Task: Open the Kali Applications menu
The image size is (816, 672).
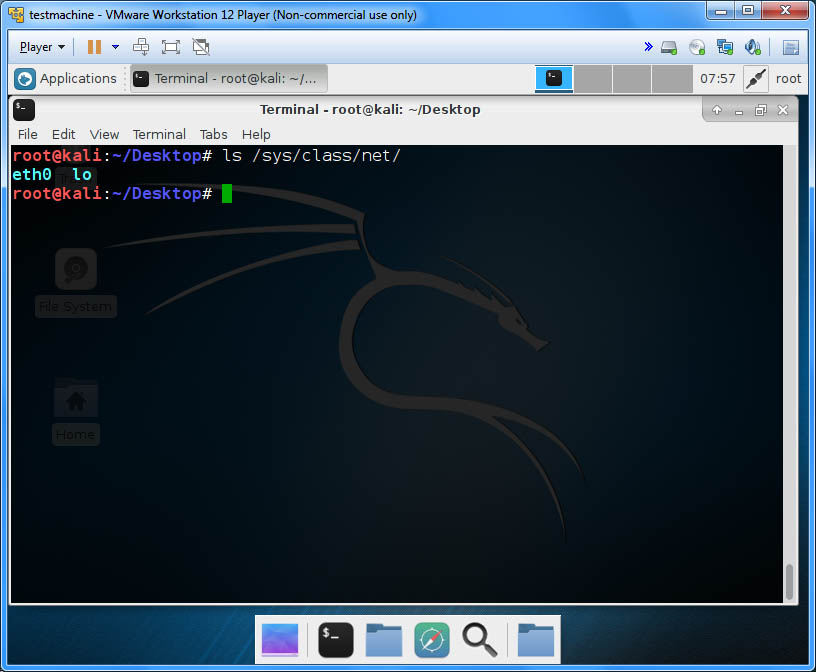Action: [66, 79]
